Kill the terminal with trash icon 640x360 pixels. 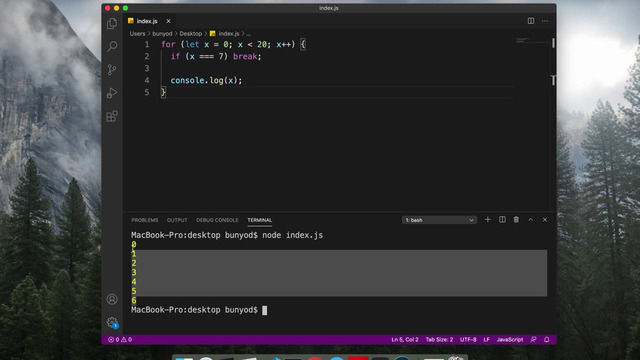click(516, 220)
